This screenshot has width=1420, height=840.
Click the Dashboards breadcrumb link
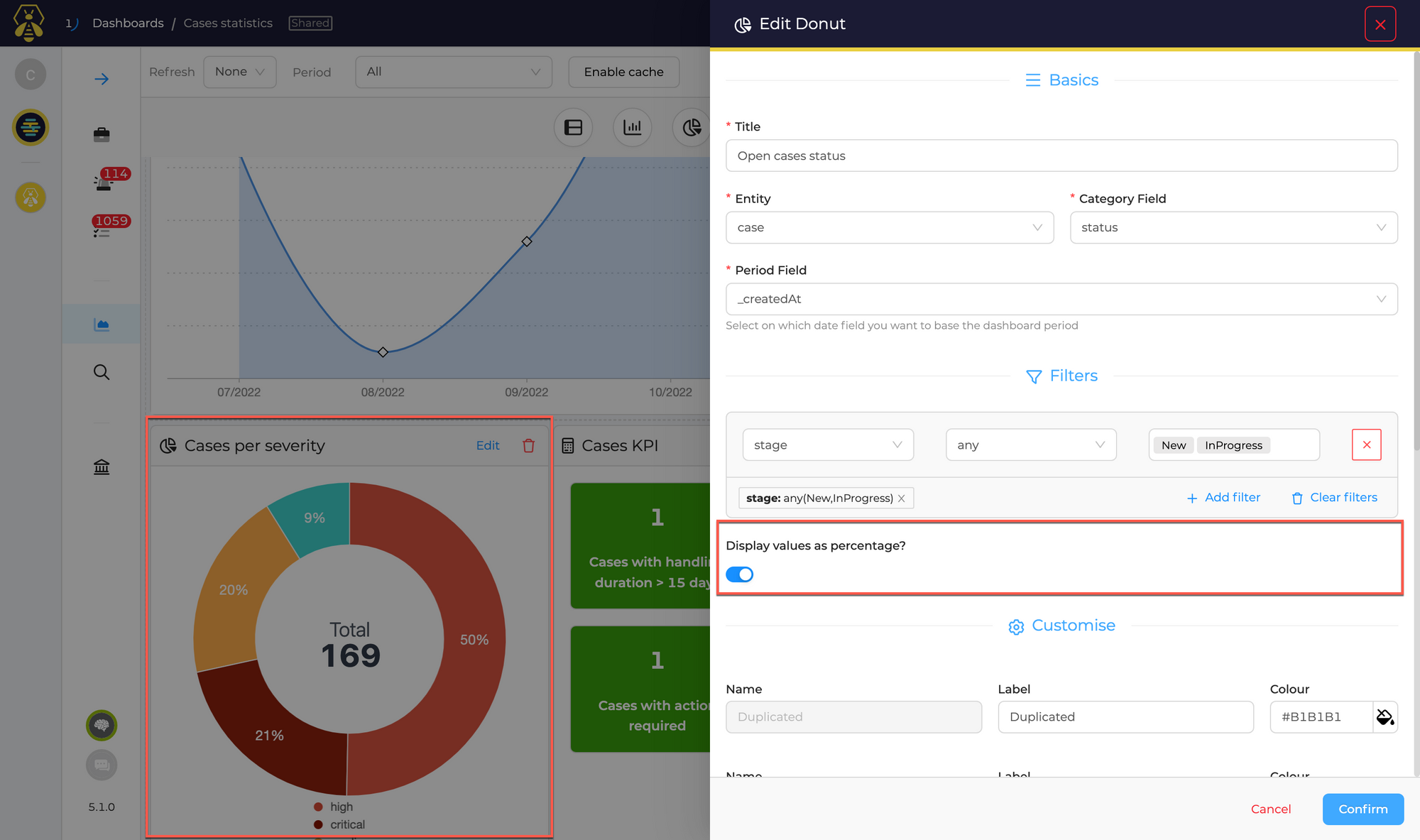128,23
